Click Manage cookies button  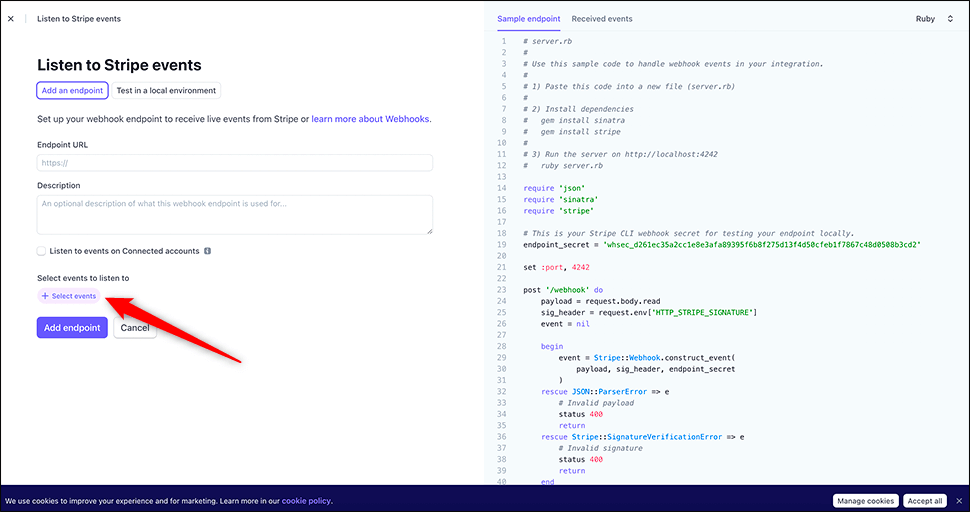pos(865,501)
